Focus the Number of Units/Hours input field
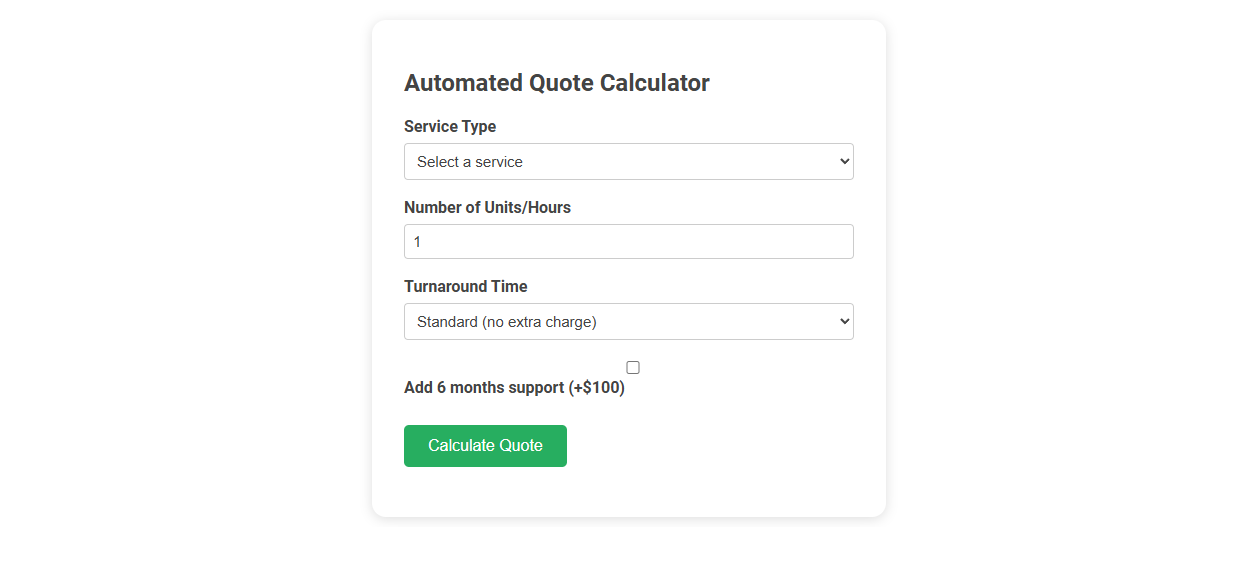The height and width of the screenshot is (577, 1248). coord(628,241)
